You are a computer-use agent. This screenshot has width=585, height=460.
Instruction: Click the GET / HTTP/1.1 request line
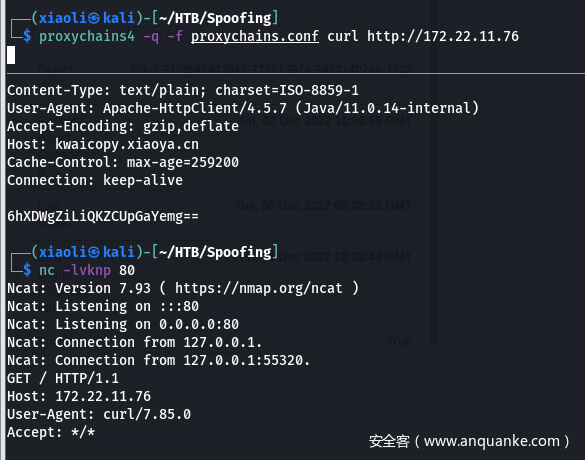point(63,378)
